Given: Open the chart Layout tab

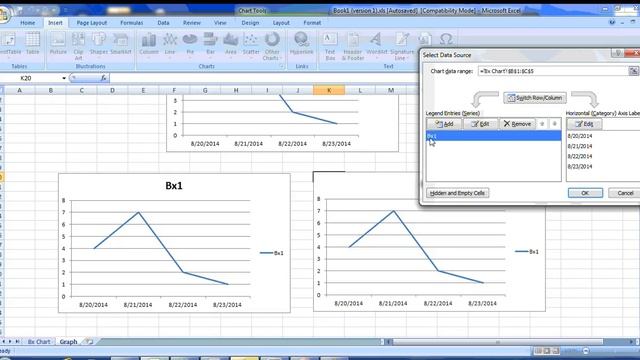Looking at the screenshot, I should point(281,23).
